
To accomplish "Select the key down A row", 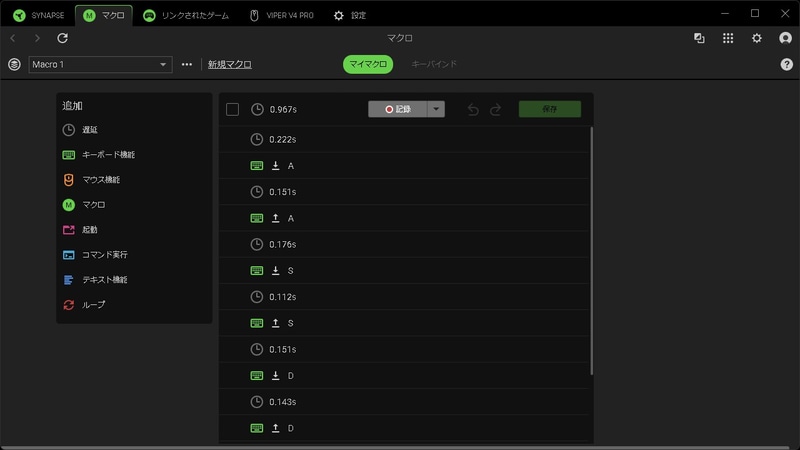I will click(x=404, y=166).
